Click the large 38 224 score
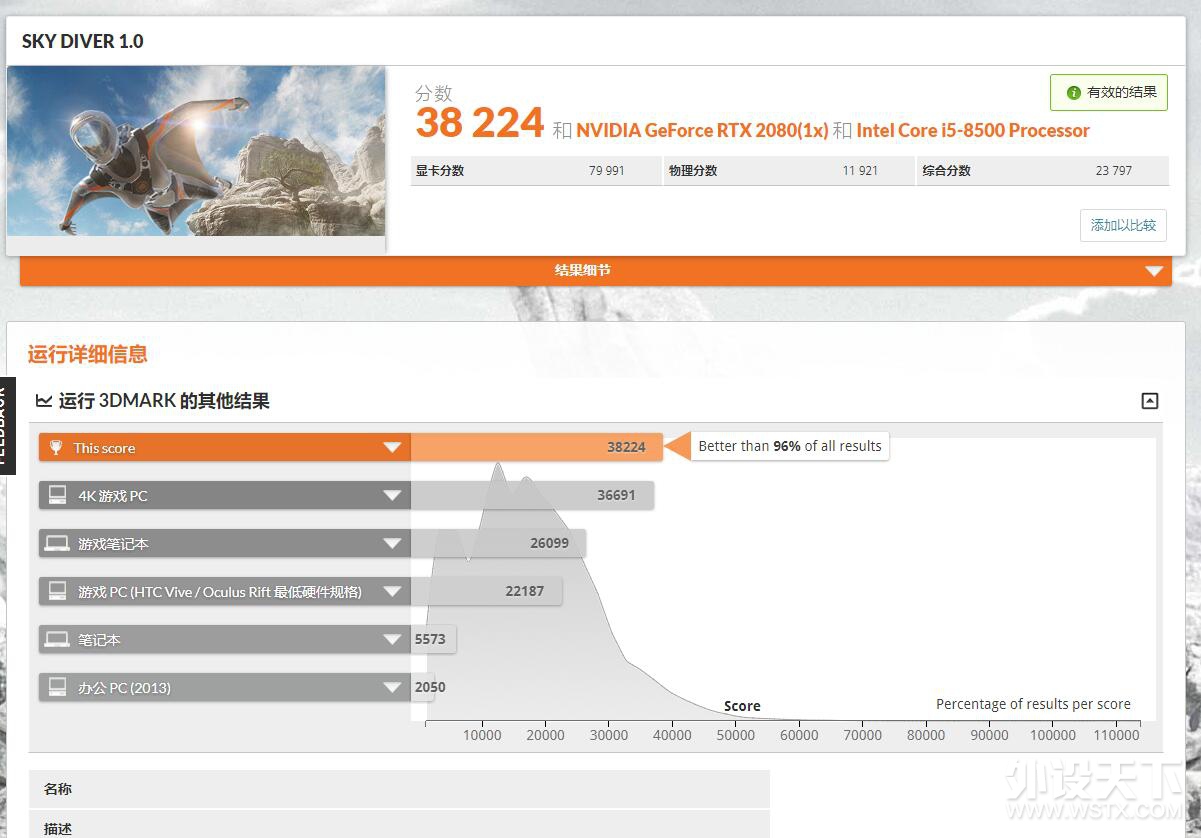This screenshot has height=838, width=1201. point(480,124)
